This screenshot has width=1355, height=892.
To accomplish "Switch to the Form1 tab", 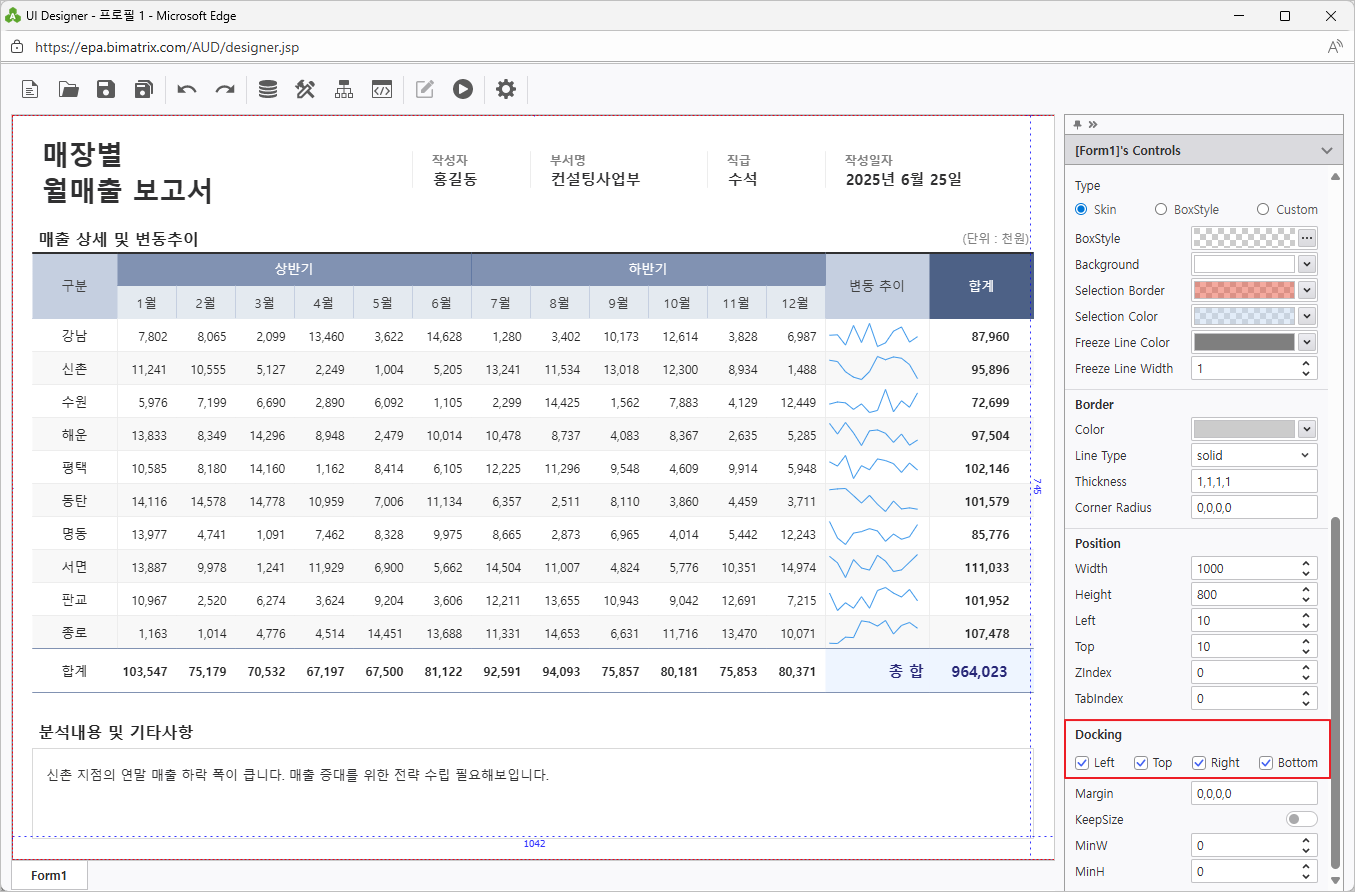I will [49, 875].
